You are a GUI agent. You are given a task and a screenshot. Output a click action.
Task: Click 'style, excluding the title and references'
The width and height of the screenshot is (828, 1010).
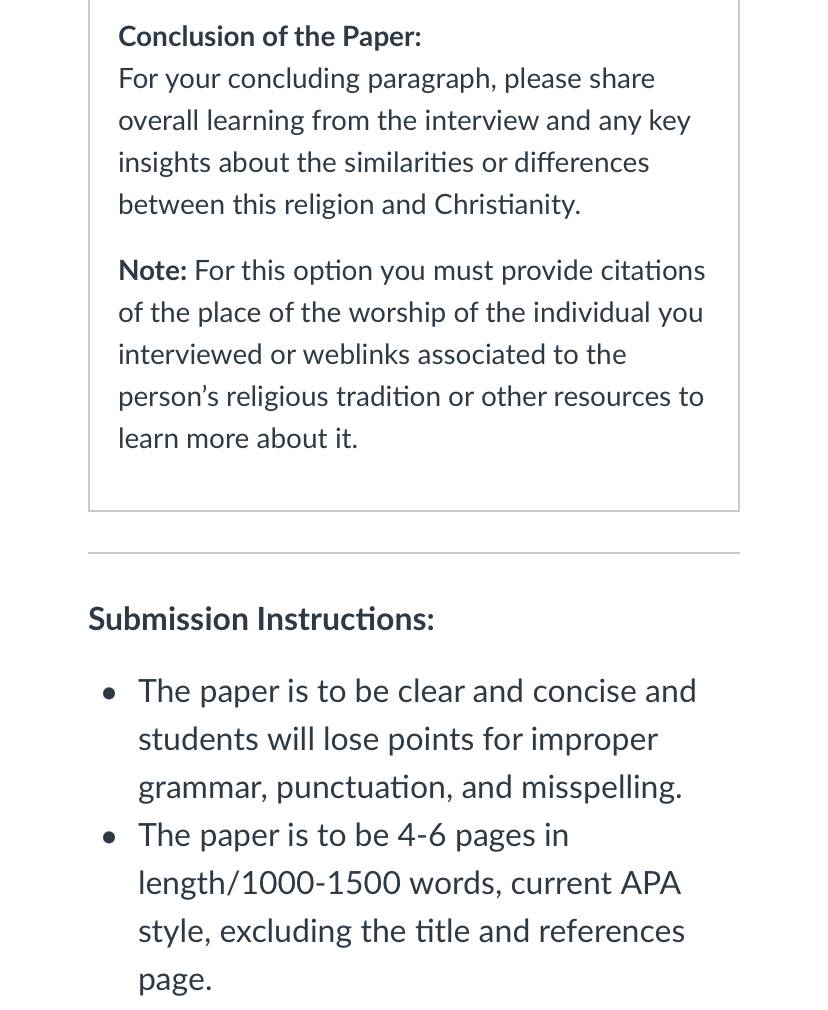click(x=412, y=931)
